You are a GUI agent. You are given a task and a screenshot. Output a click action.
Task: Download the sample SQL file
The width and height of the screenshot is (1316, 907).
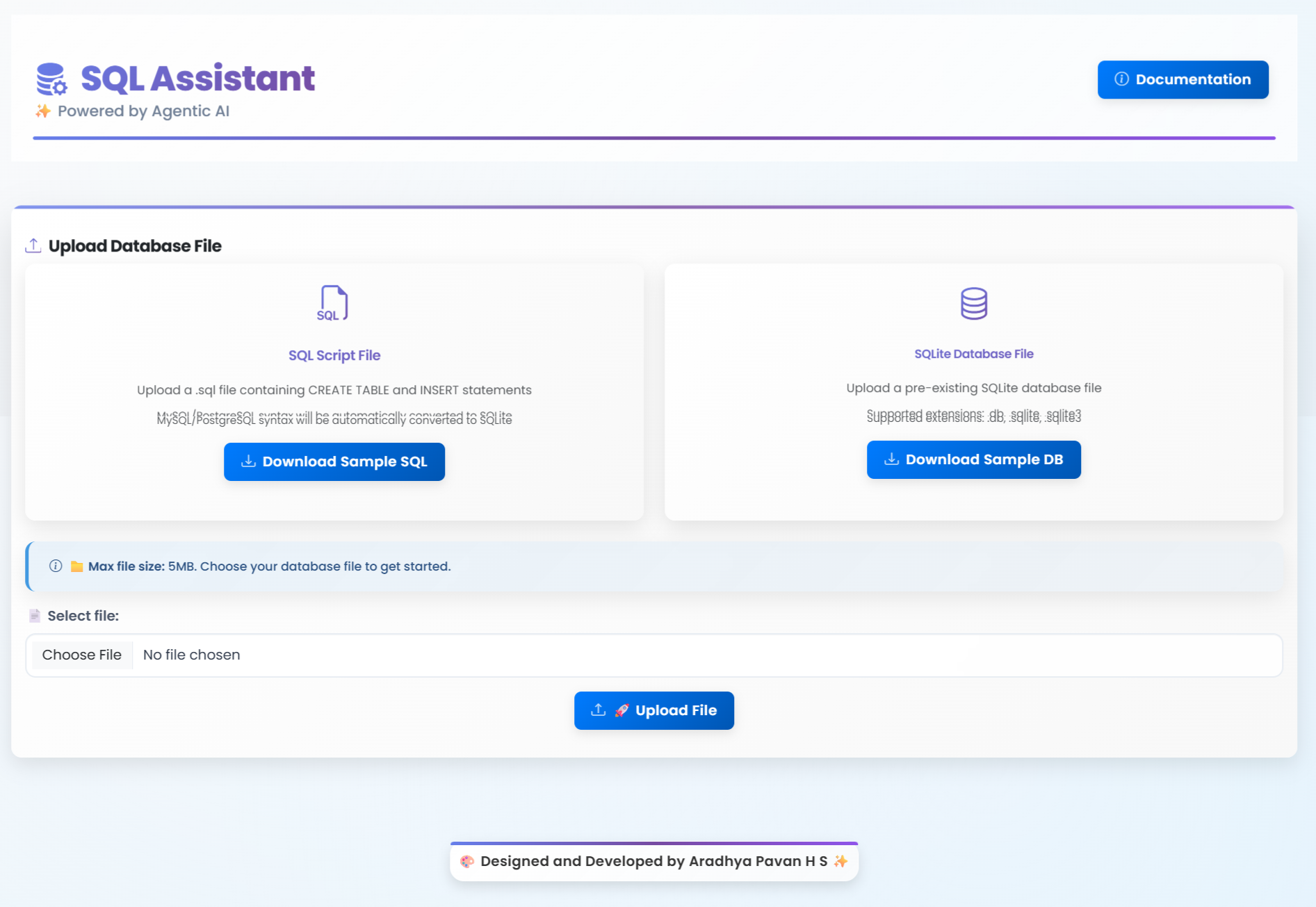334,461
